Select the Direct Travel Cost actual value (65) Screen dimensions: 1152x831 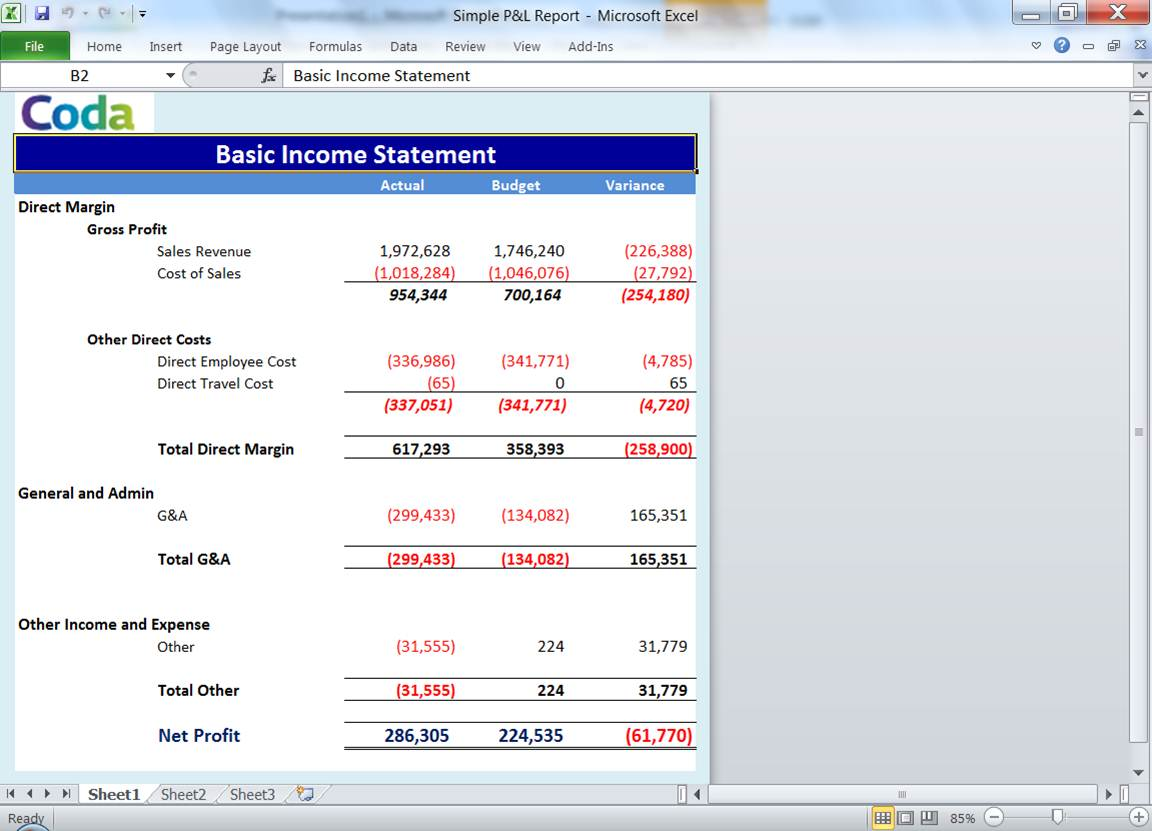click(442, 383)
